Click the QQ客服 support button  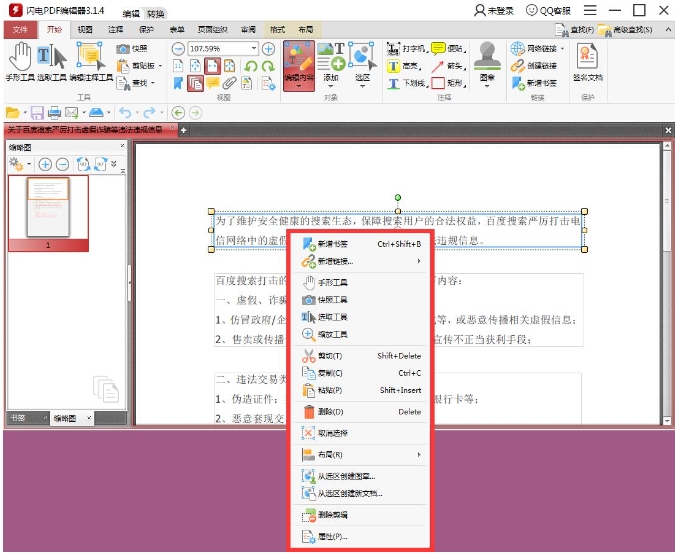click(x=548, y=10)
